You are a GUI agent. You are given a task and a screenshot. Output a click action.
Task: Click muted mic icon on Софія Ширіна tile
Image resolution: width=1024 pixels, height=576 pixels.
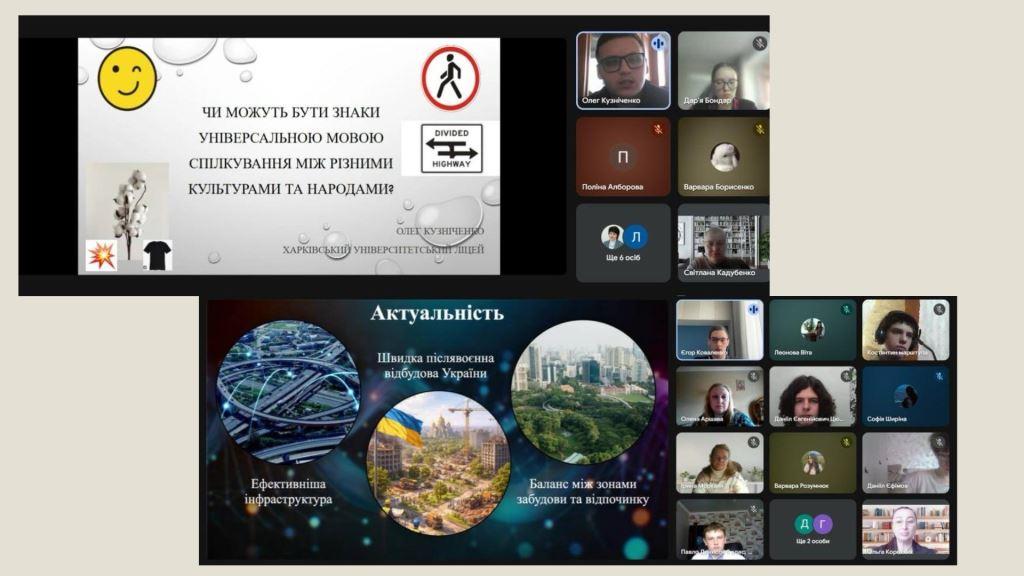click(x=939, y=376)
